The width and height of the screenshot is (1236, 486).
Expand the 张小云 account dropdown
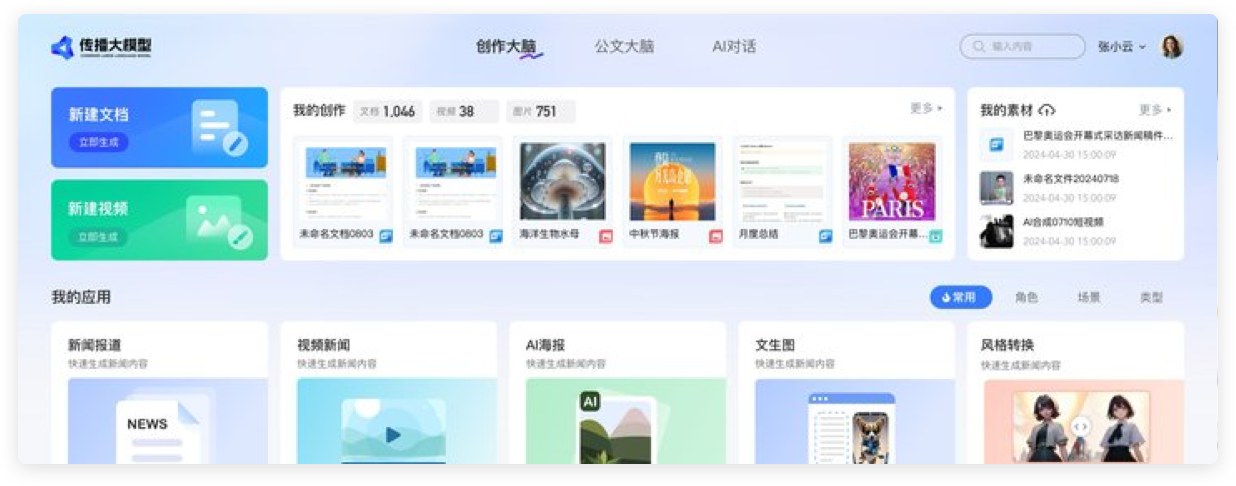[1121, 47]
